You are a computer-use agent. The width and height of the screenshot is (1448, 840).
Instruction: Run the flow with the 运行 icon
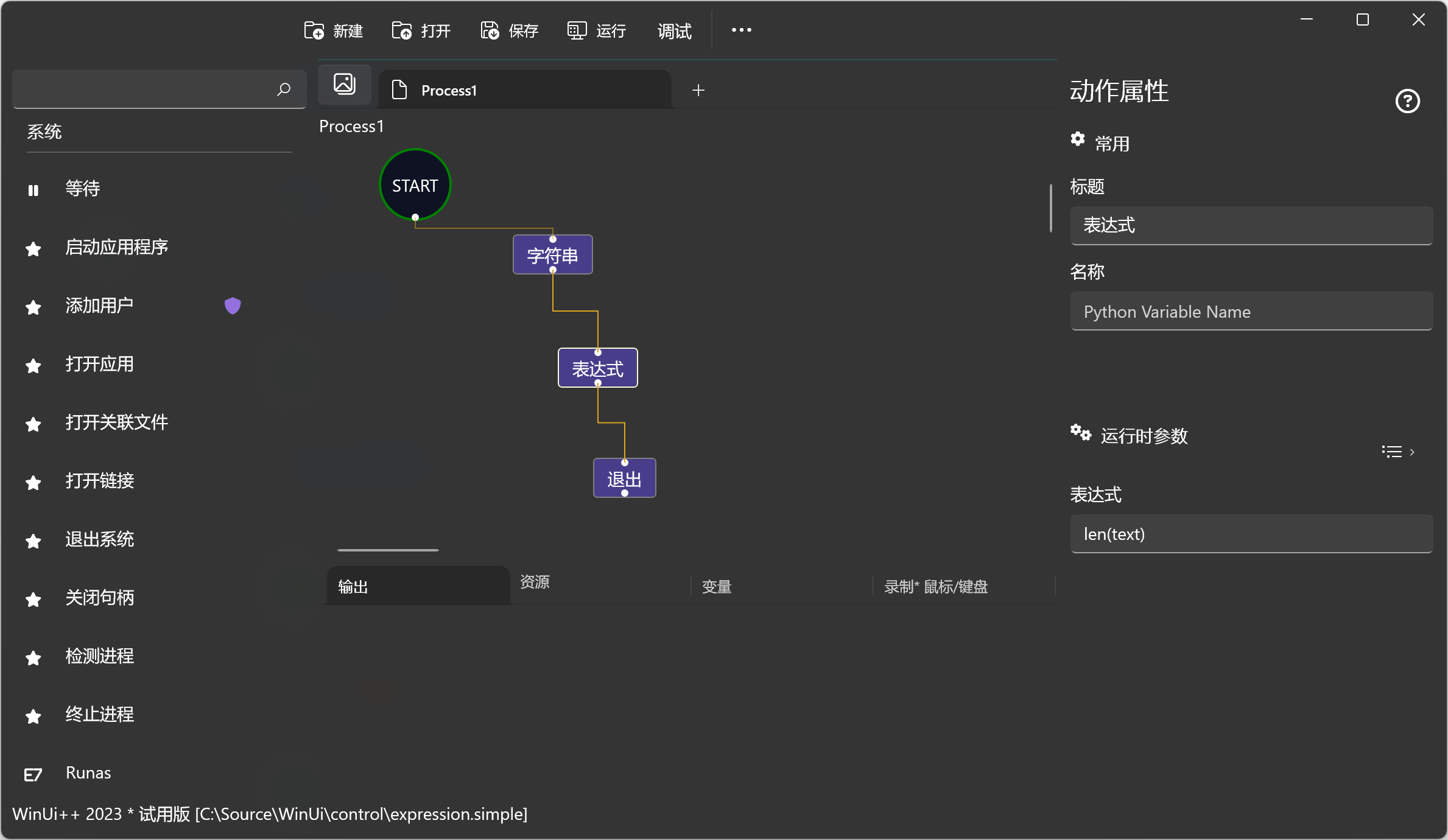(x=575, y=30)
